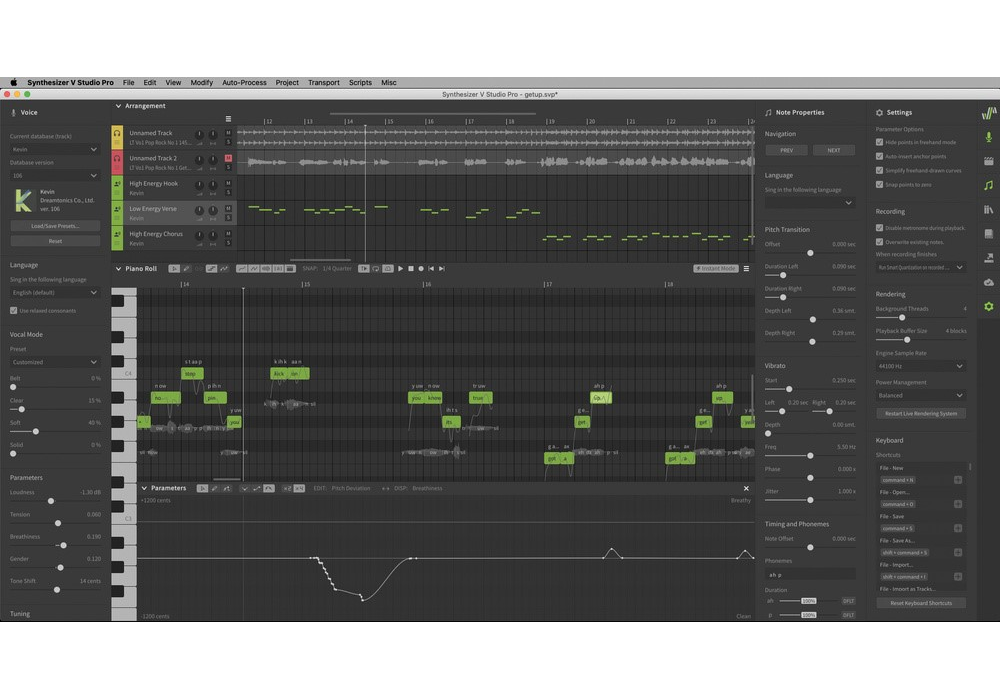Click the Load/Save Presets button
Screen dimensions: 1000x700
[55, 226]
